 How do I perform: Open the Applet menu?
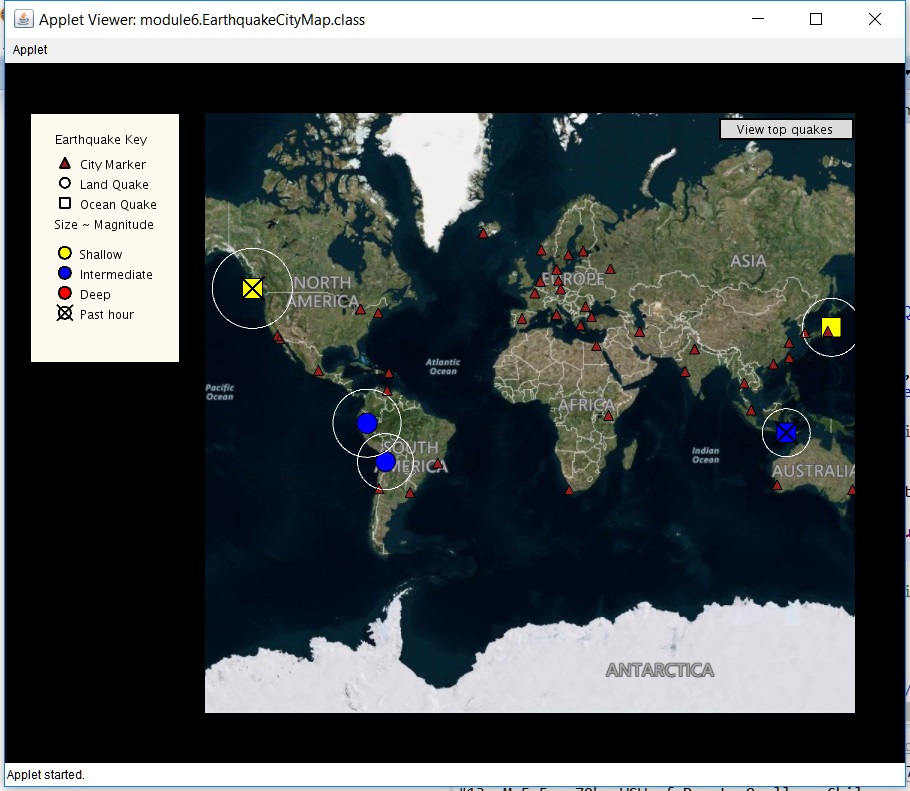[30, 50]
